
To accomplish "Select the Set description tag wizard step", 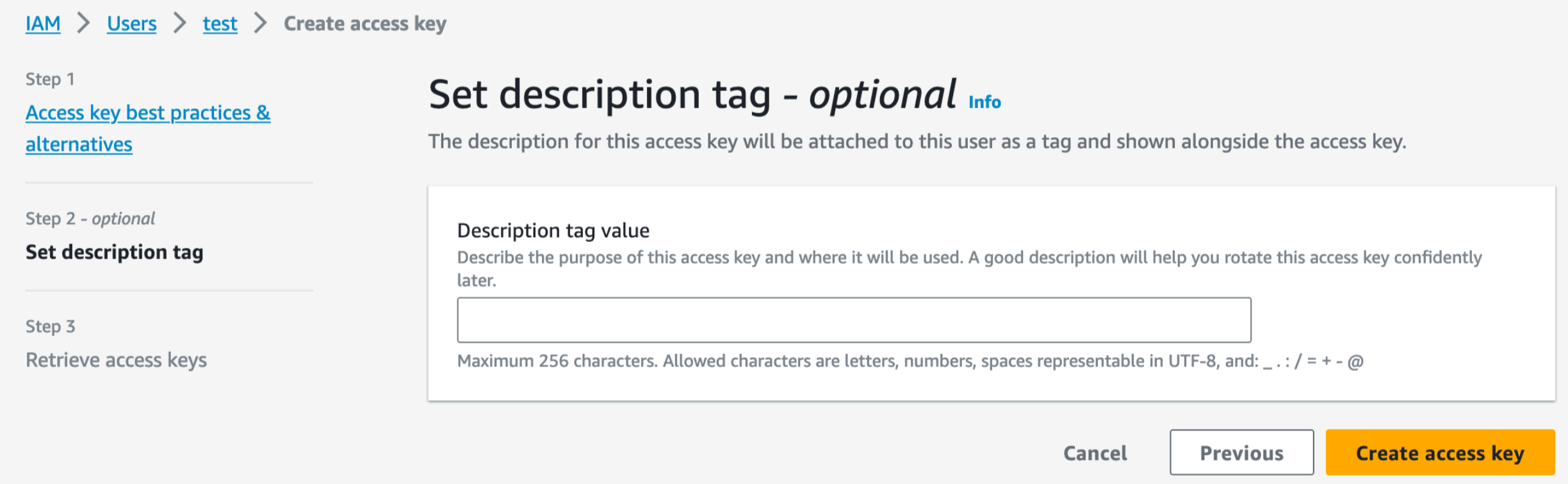I will click(x=115, y=252).
